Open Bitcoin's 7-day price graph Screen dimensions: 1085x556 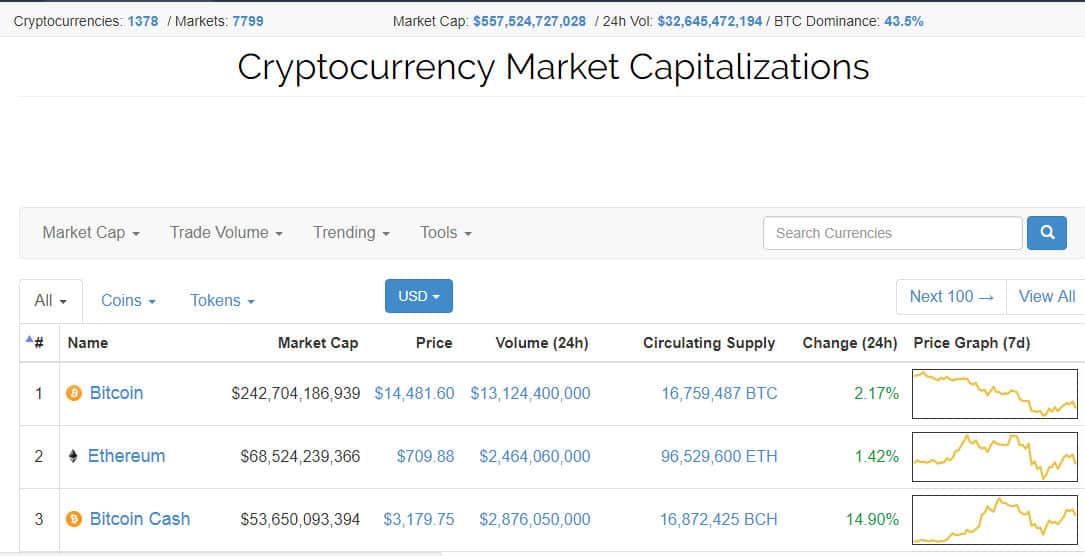[x=995, y=394]
